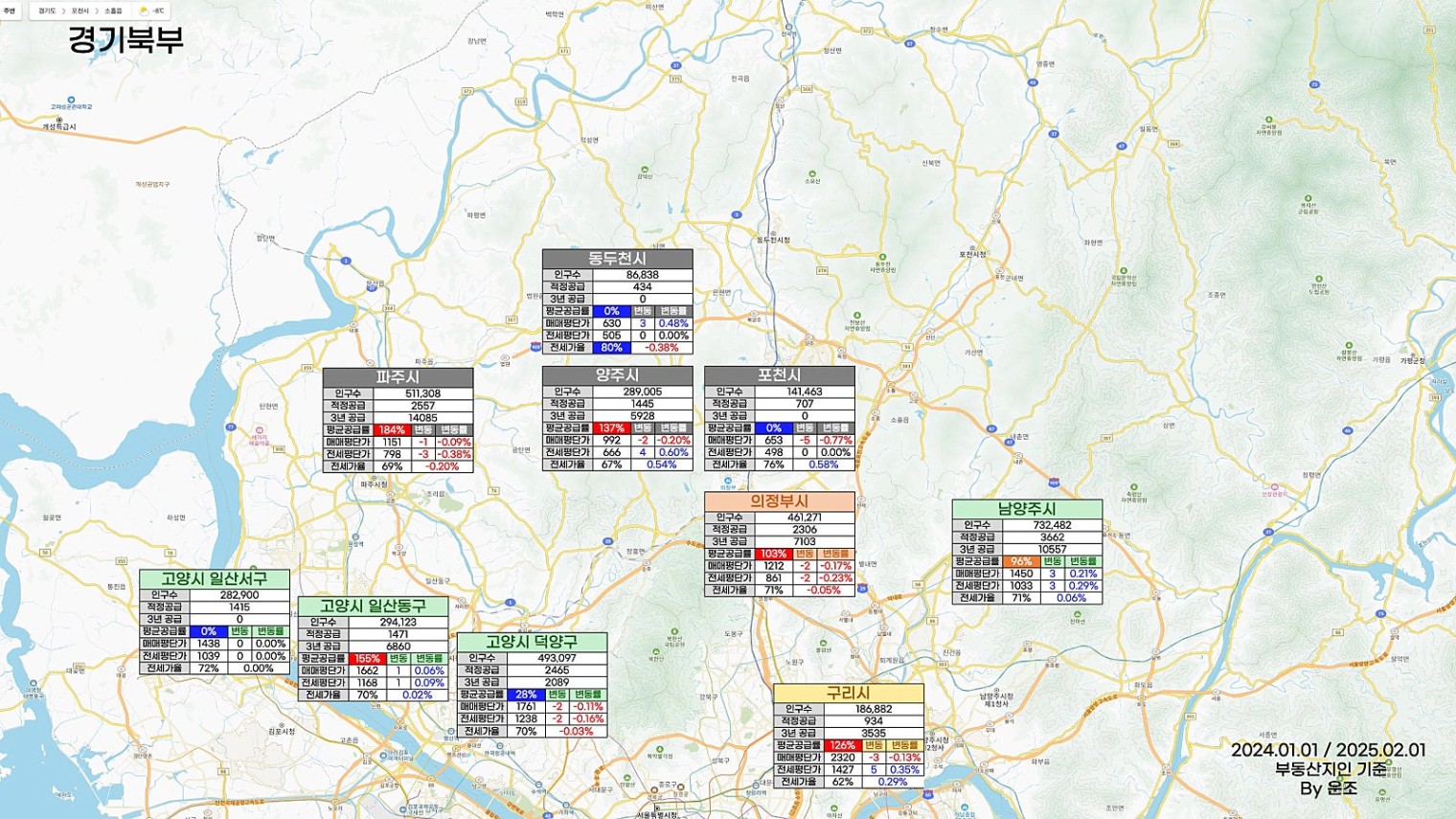1456x819 pixels.
Task: Click the orange 의정부시 header
Action: pos(779,501)
